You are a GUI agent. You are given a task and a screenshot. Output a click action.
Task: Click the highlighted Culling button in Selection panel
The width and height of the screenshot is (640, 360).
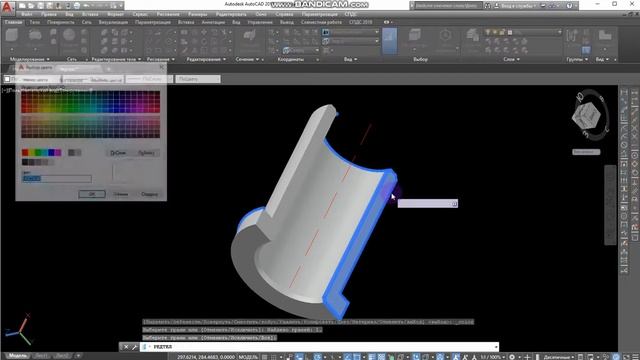389,41
